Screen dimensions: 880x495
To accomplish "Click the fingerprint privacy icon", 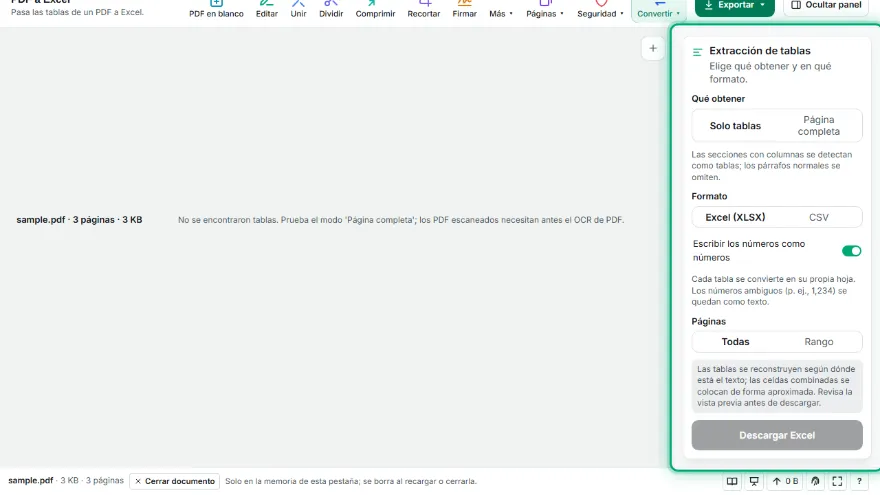I will click(x=815, y=481).
